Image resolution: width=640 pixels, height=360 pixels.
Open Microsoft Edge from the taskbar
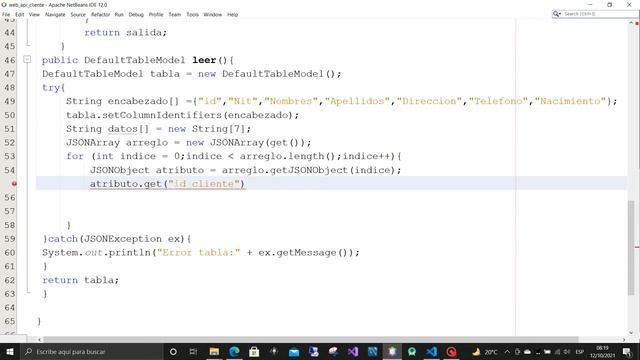pos(234,351)
